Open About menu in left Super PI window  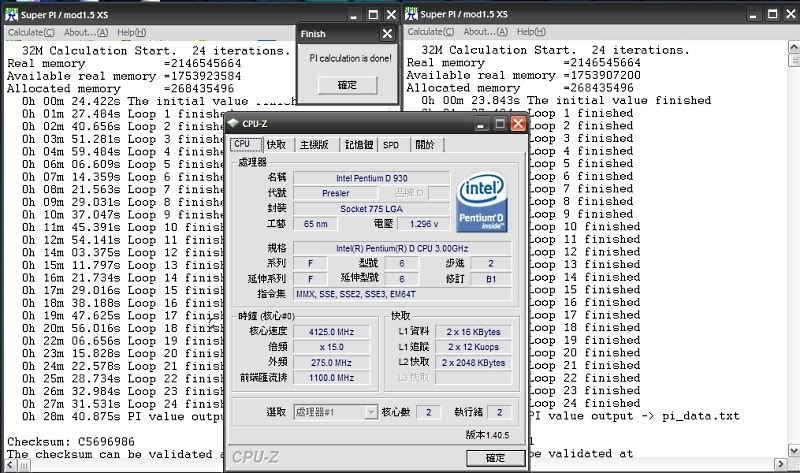point(86,33)
